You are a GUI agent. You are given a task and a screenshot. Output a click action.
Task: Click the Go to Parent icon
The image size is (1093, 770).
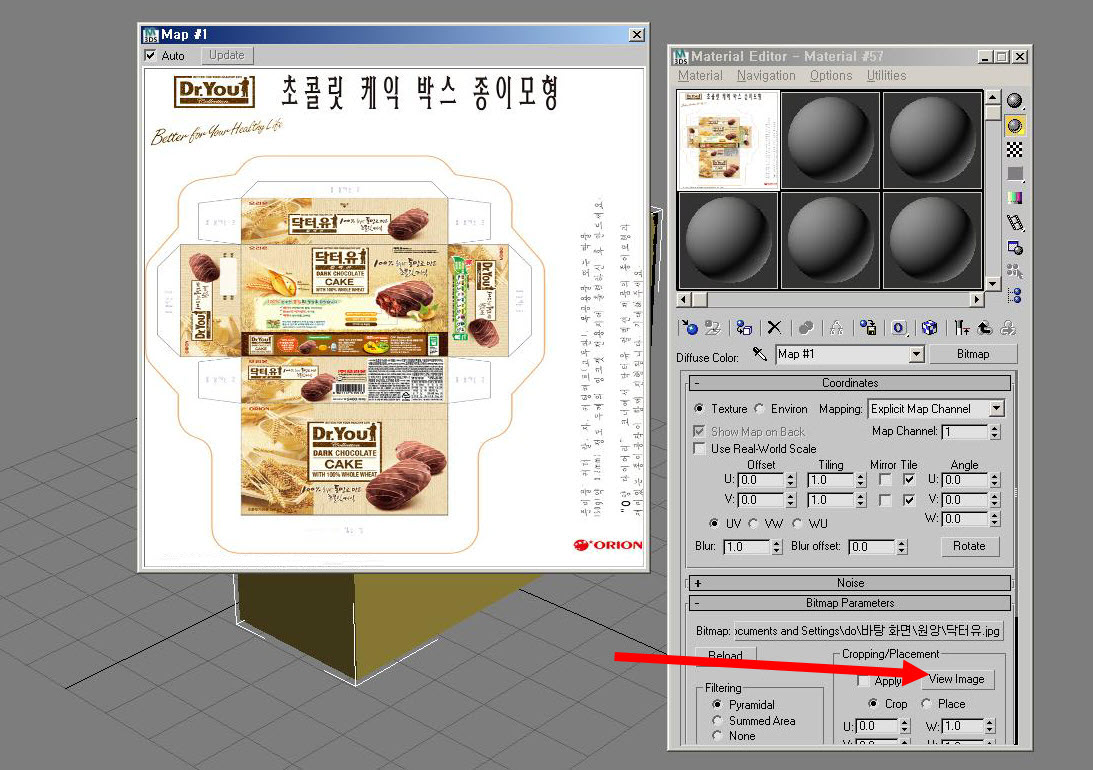[985, 328]
